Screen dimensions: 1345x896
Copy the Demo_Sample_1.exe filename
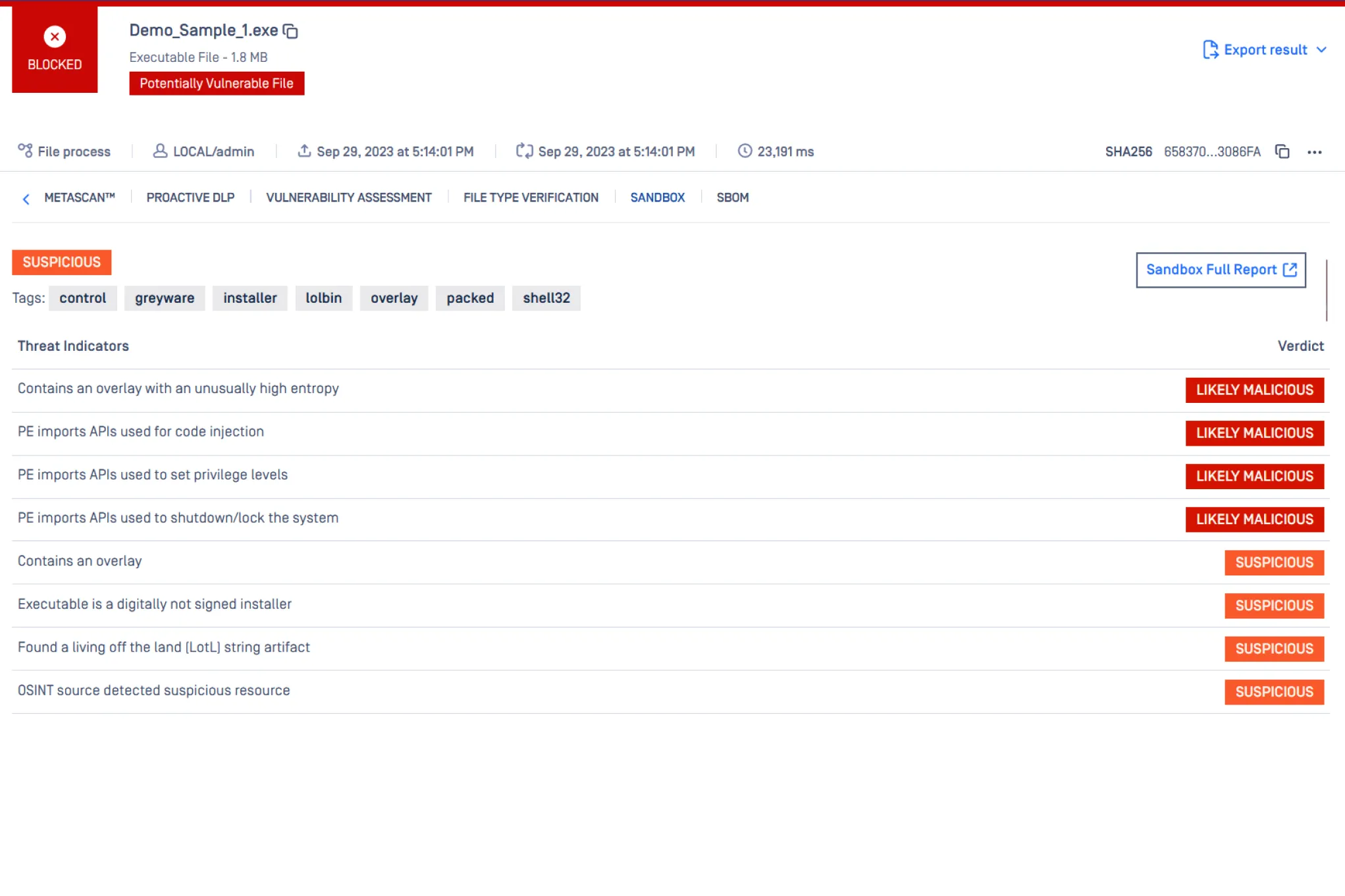[x=290, y=31]
